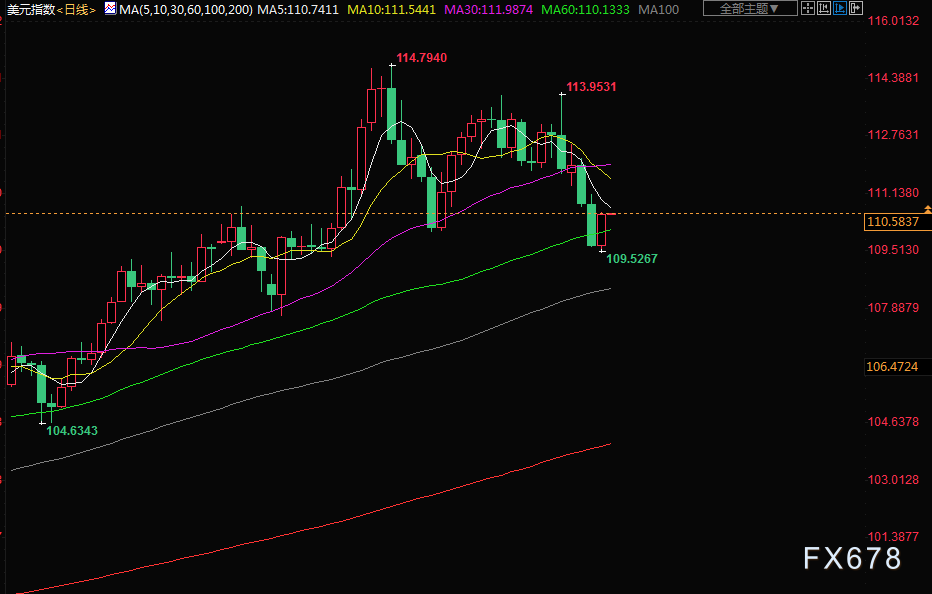This screenshot has width=932, height=594.
Task: Click the highlighted blue playback panel icon
Action: pyautogui.click(x=840, y=9)
